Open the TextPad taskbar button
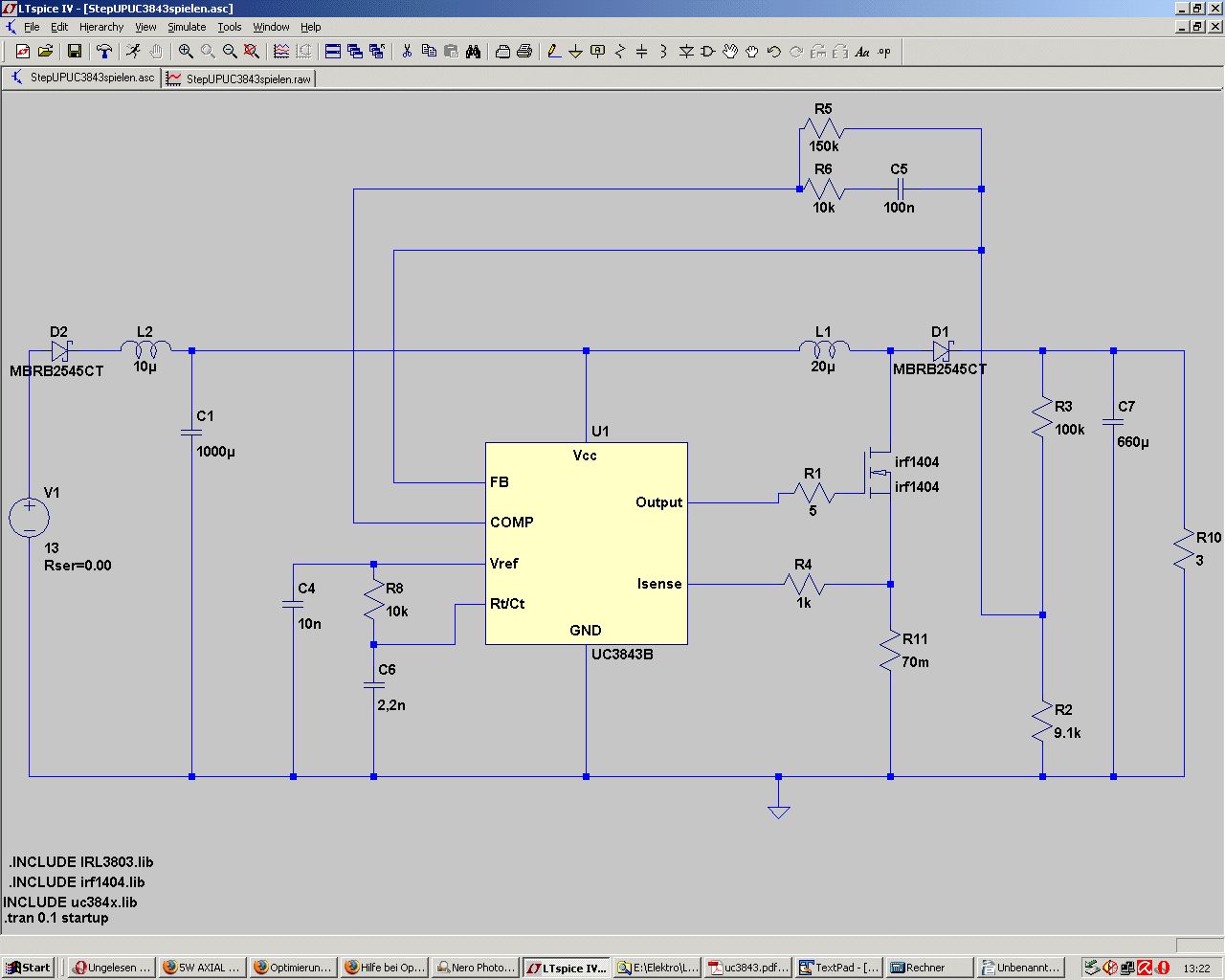This screenshot has height=980, width=1225. [x=838, y=968]
